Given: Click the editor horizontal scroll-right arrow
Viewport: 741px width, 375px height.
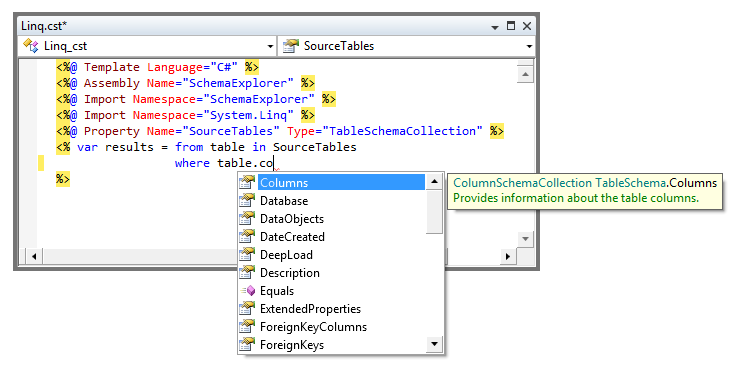Looking at the screenshot, I should [x=508, y=256].
